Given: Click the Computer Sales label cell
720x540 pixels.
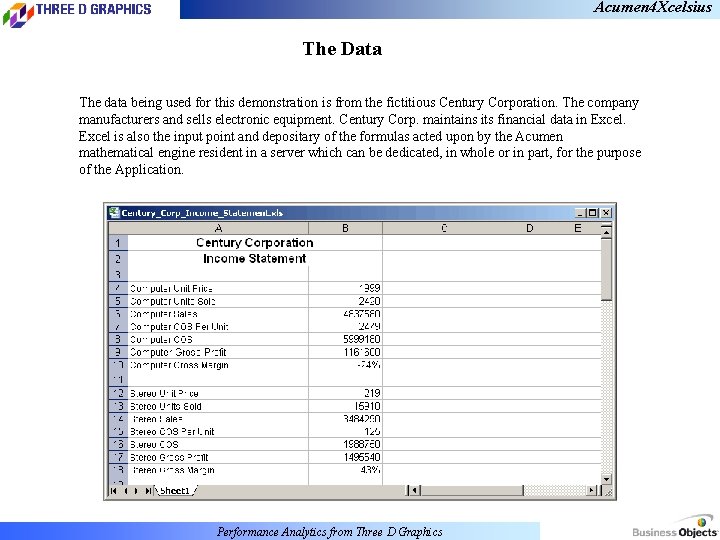Looking at the screenshot, I should point(218,314).
